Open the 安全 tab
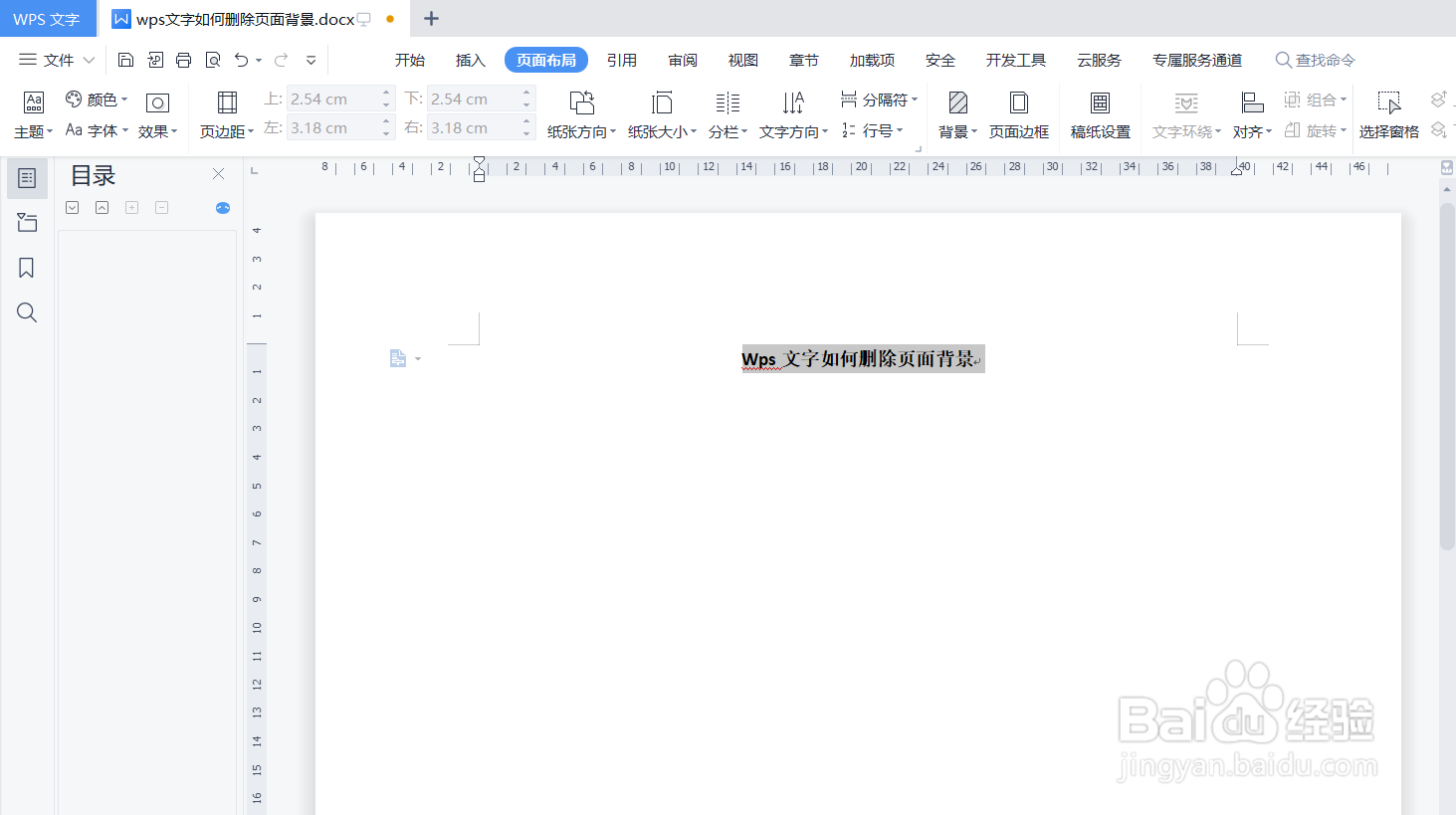This screenshot has height=815, width=1456. tap(940, 60)
